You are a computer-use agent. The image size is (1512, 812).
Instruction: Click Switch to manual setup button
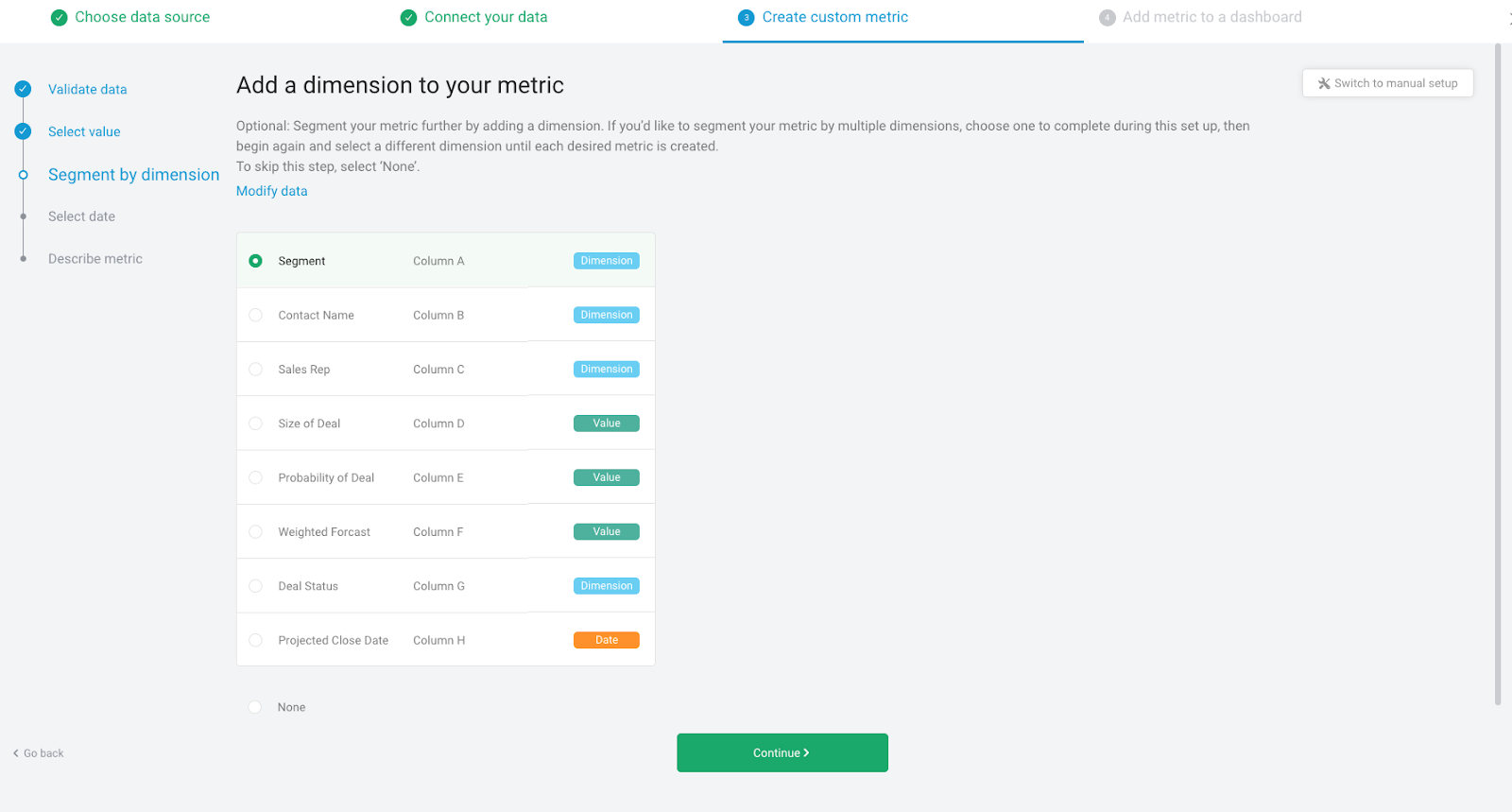pyautogui.click(x=1387, y=83)
